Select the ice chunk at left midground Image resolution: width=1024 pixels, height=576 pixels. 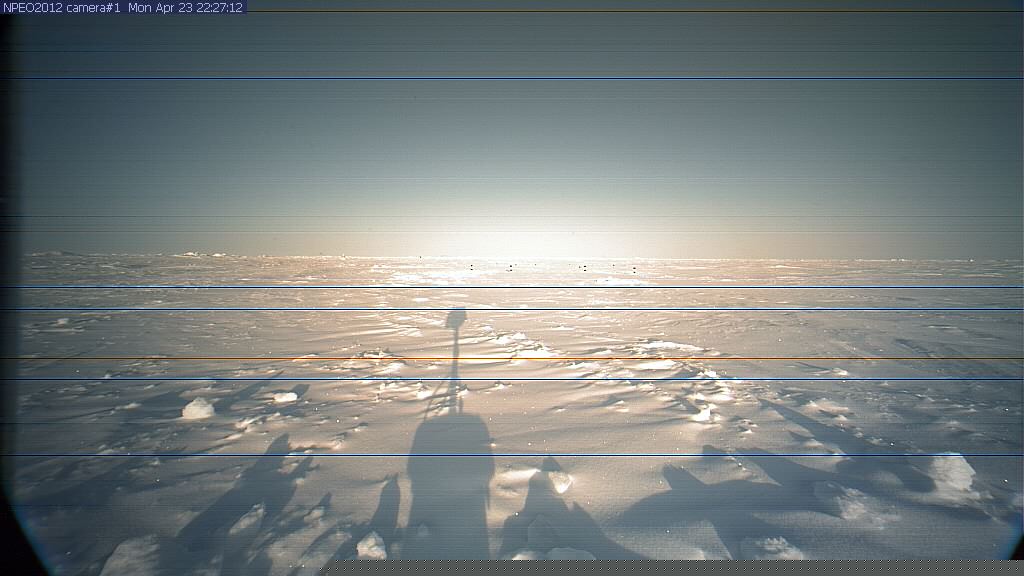pyautogui.click(x=197, y=408)
